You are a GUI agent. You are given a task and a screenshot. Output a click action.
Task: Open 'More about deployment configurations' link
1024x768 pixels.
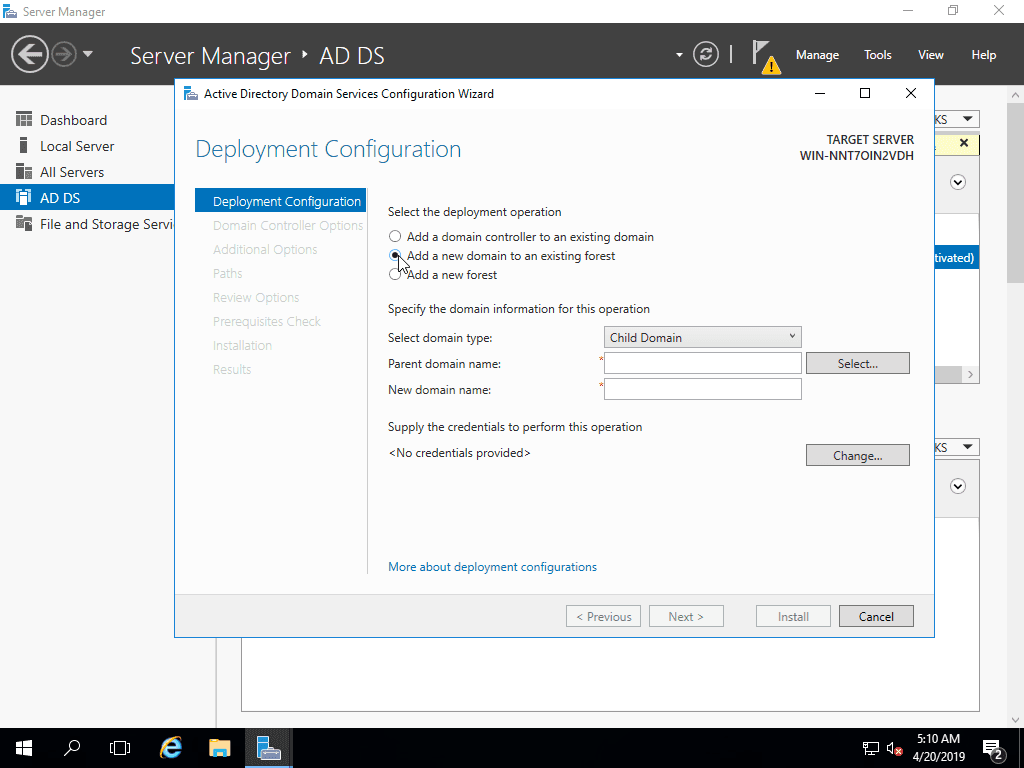coord(492,567)
